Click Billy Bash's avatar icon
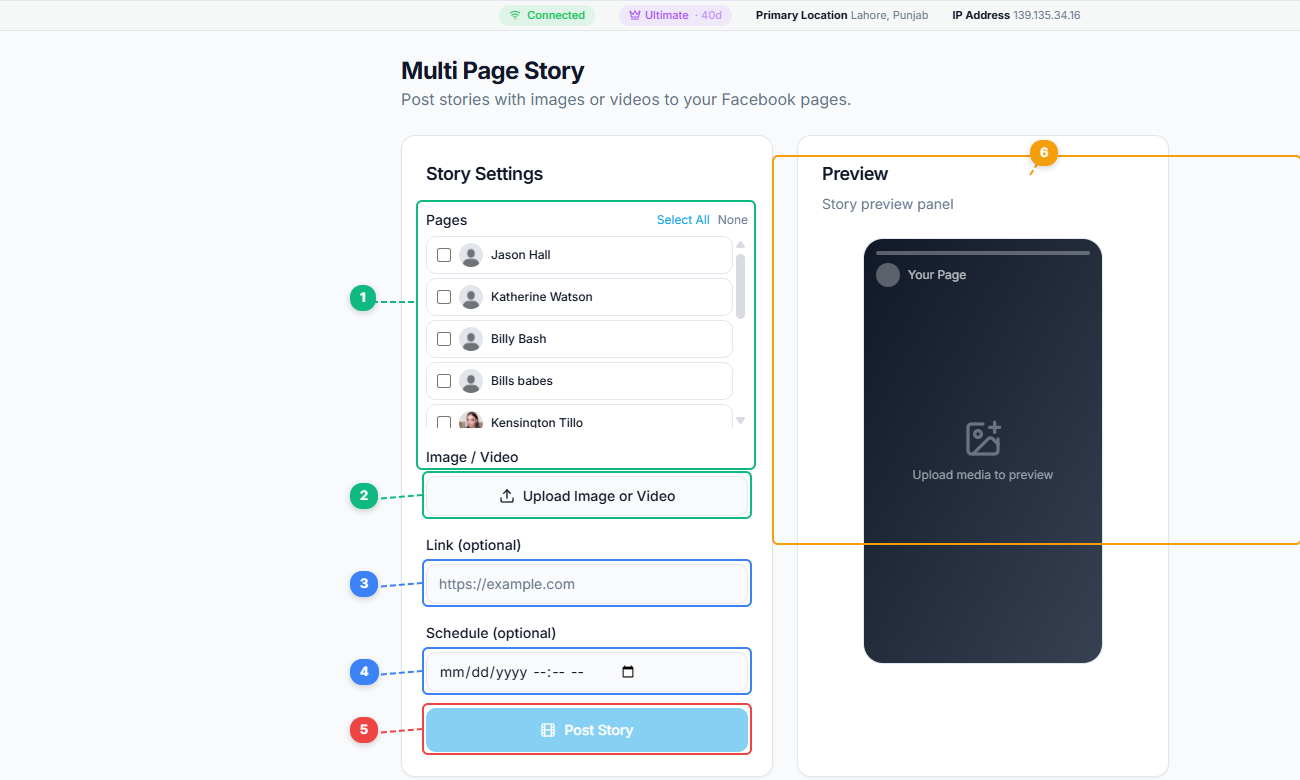Image resolution: width=1300 pixels, height=780 pixels. coord(471,339)
